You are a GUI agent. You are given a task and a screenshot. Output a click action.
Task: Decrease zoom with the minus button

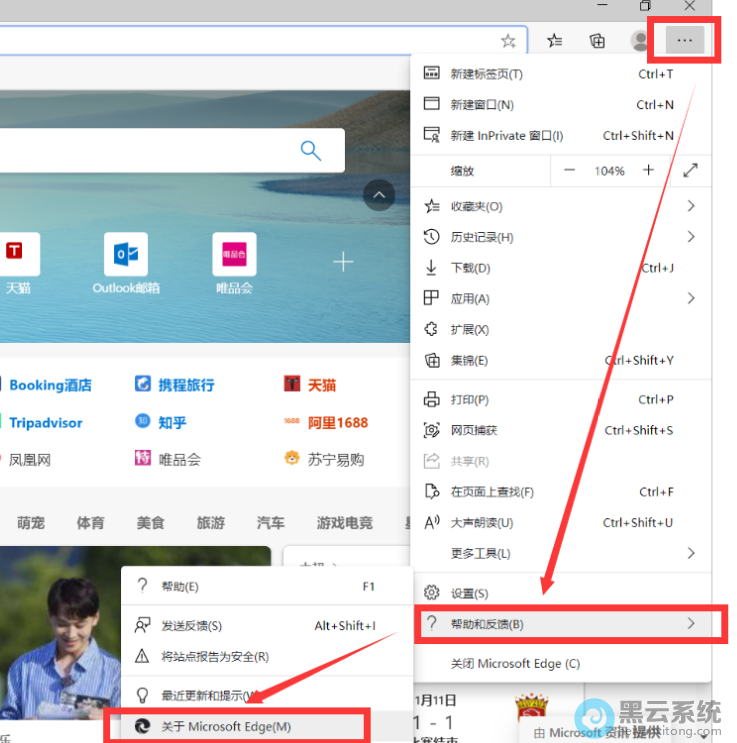[x=570, y=171]
